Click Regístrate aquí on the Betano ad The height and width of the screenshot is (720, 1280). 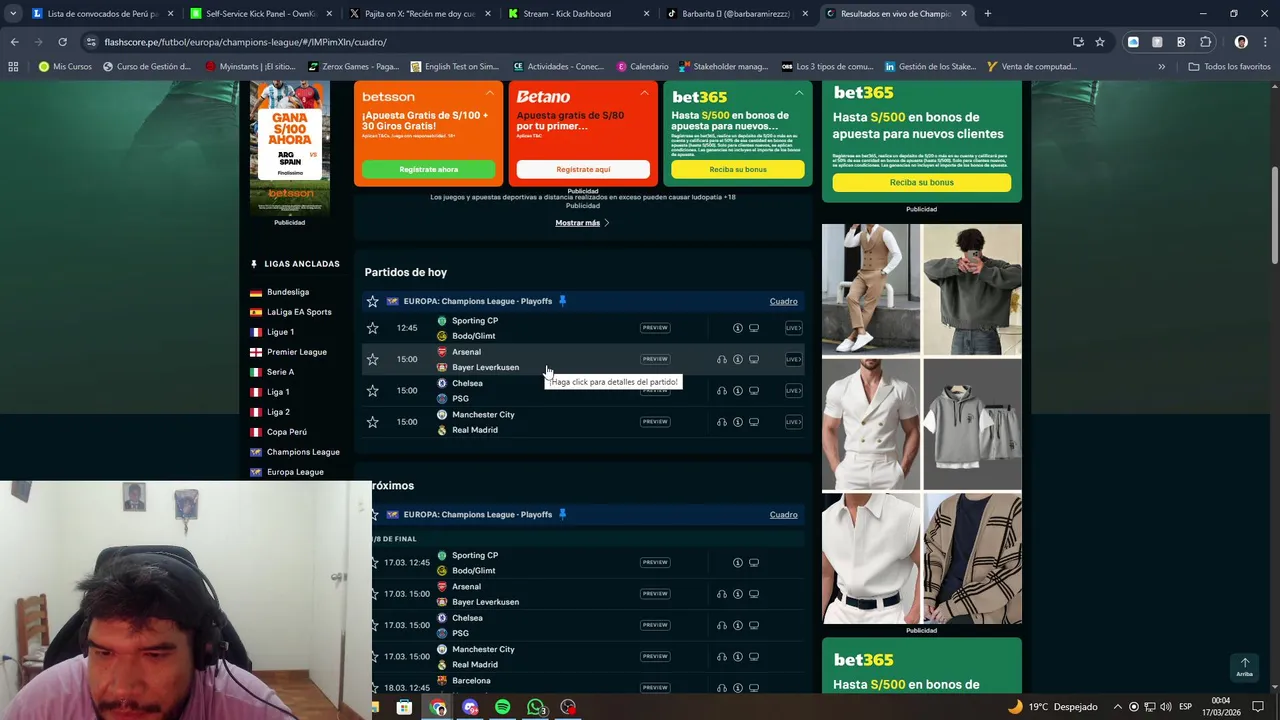[583, 170]
